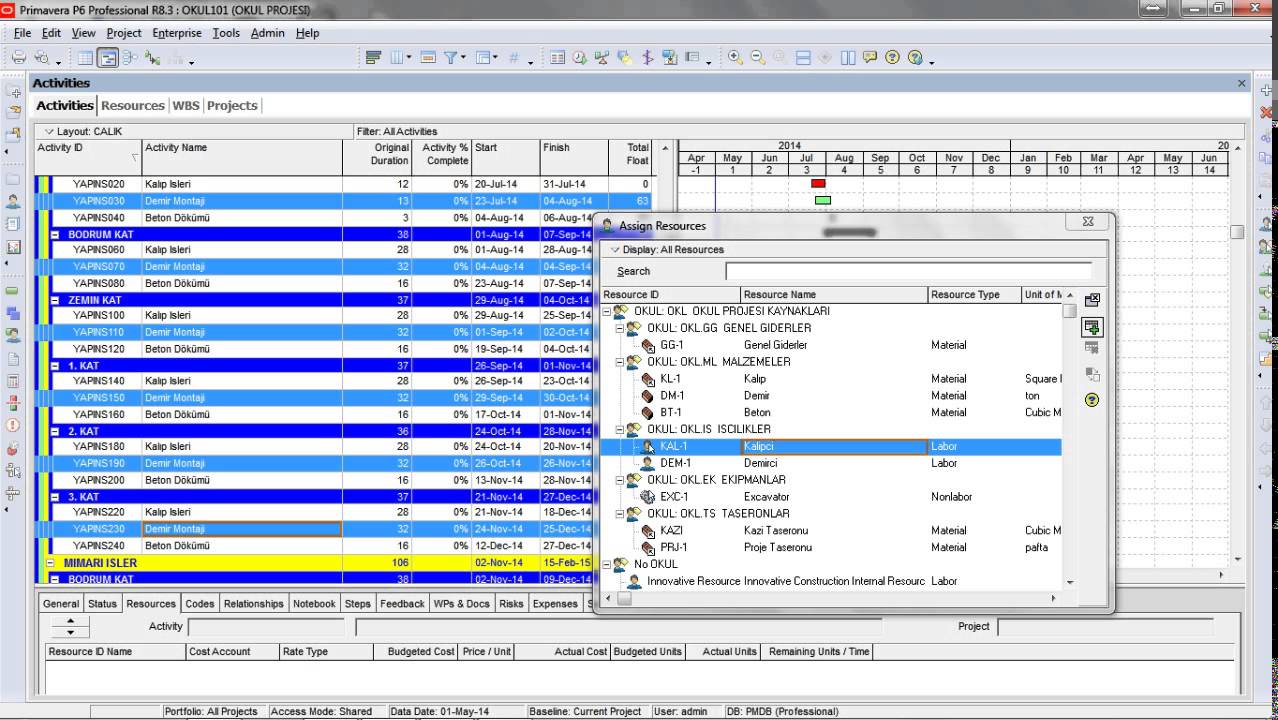Screen dimensions: 1278x720
Task: Click the Assign Resources vertical scrollbar thumb
Action: pos(1070,311)
